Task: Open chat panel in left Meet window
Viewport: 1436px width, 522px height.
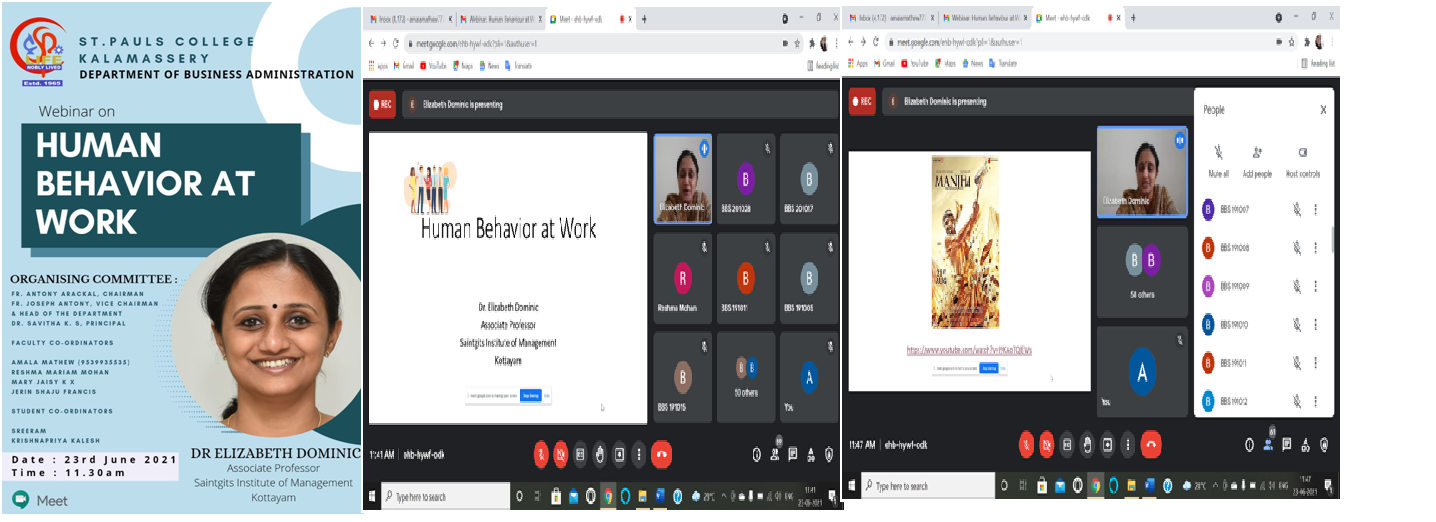Action: coord(793,454)
